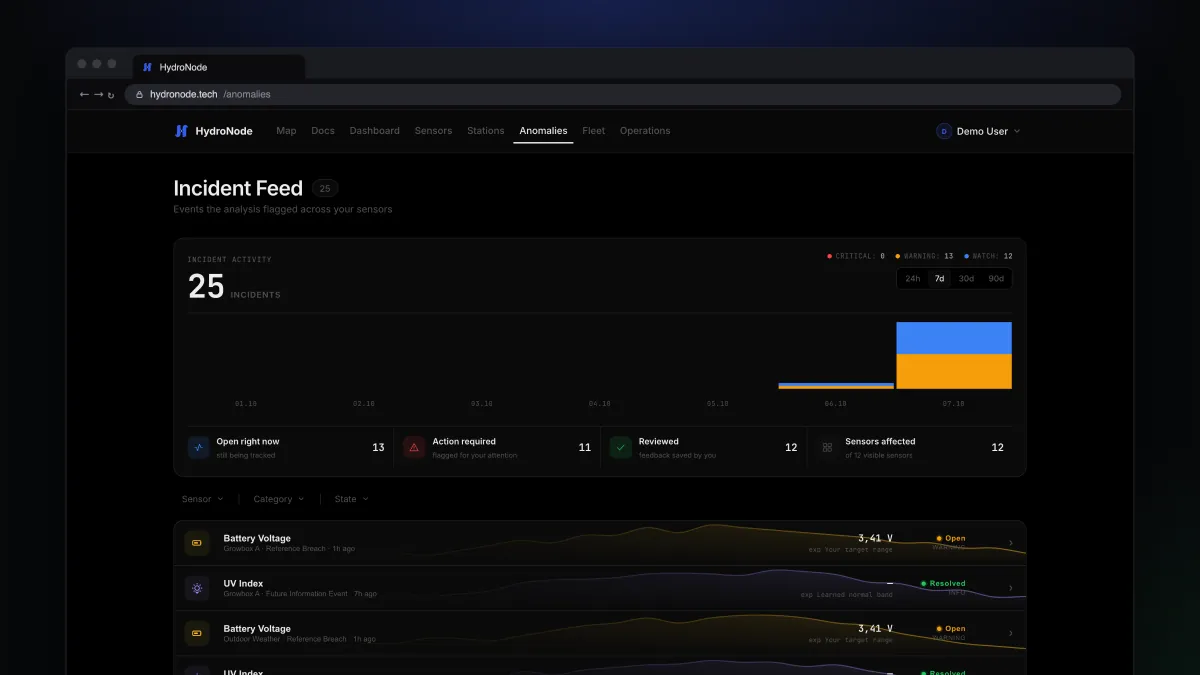Click Open status on Growbox A Battery Voltage
Screen dimensions: 1200x675
(951, 538)
